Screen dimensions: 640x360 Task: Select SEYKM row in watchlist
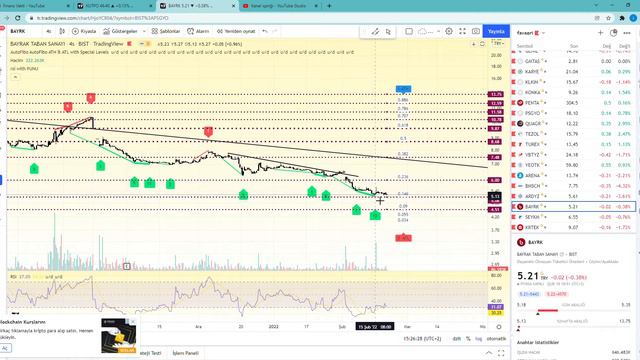[573, 217]
